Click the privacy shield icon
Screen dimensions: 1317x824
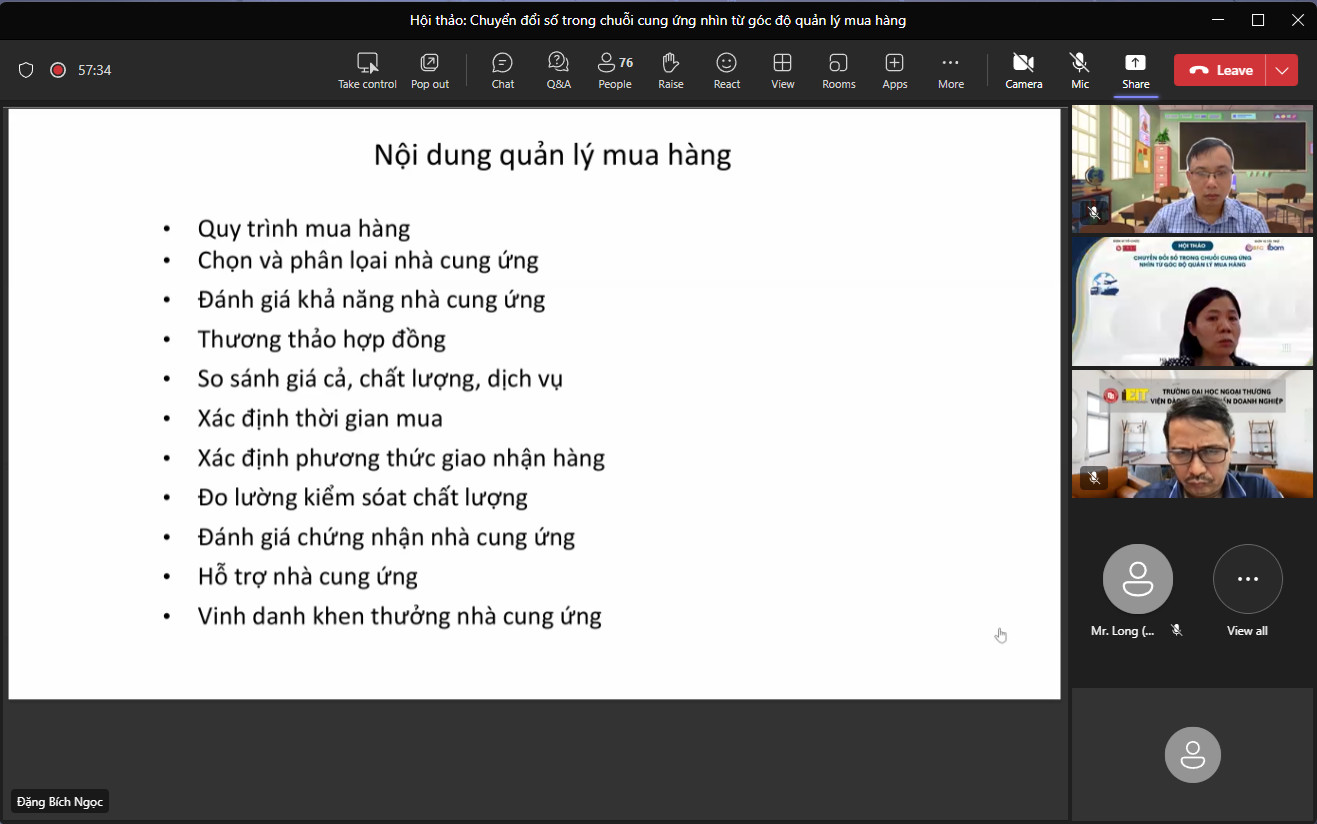click(x=27, y=70)
